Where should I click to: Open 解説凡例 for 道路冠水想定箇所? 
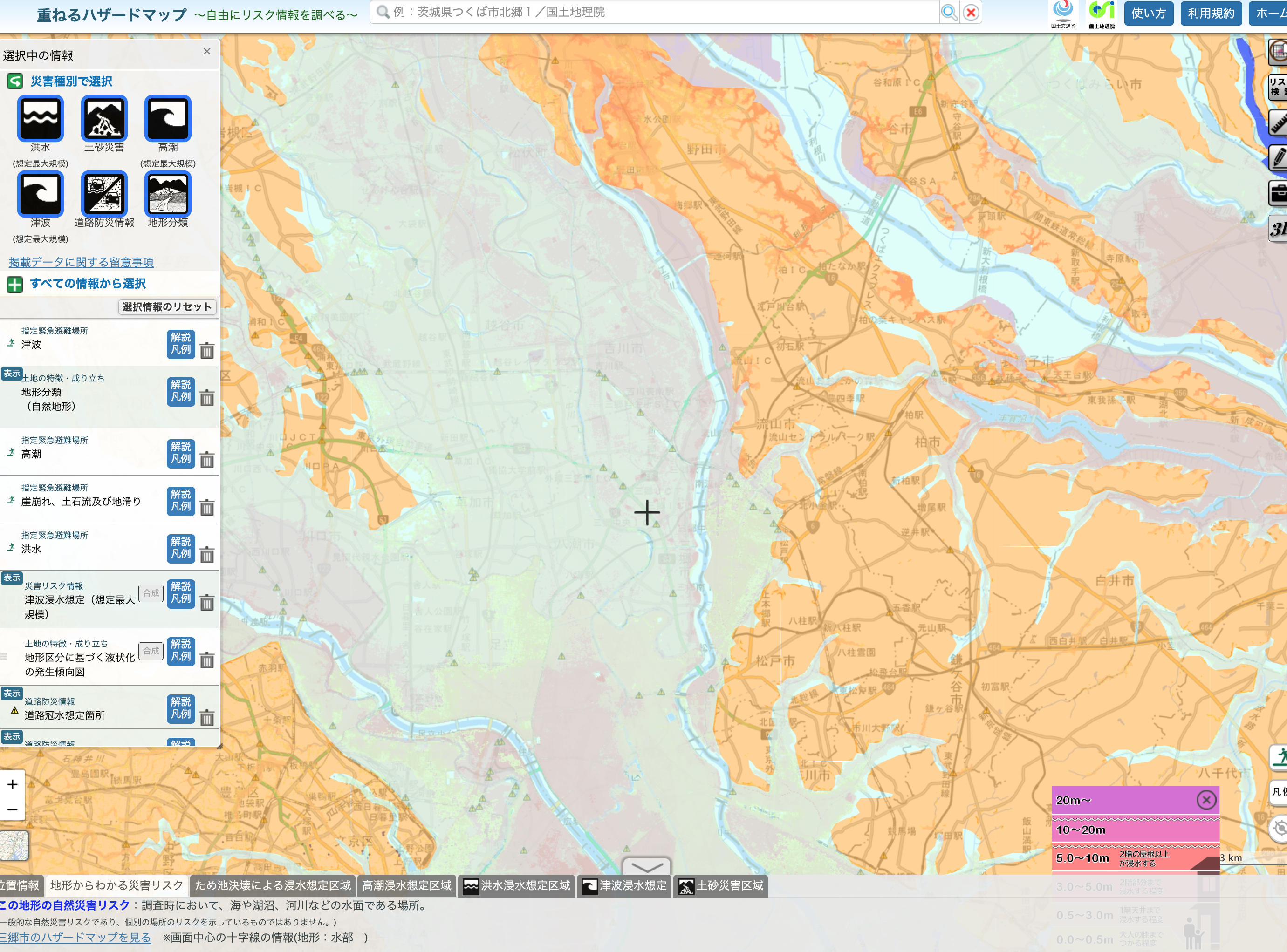pyautogui.click(x=180, y=709)
